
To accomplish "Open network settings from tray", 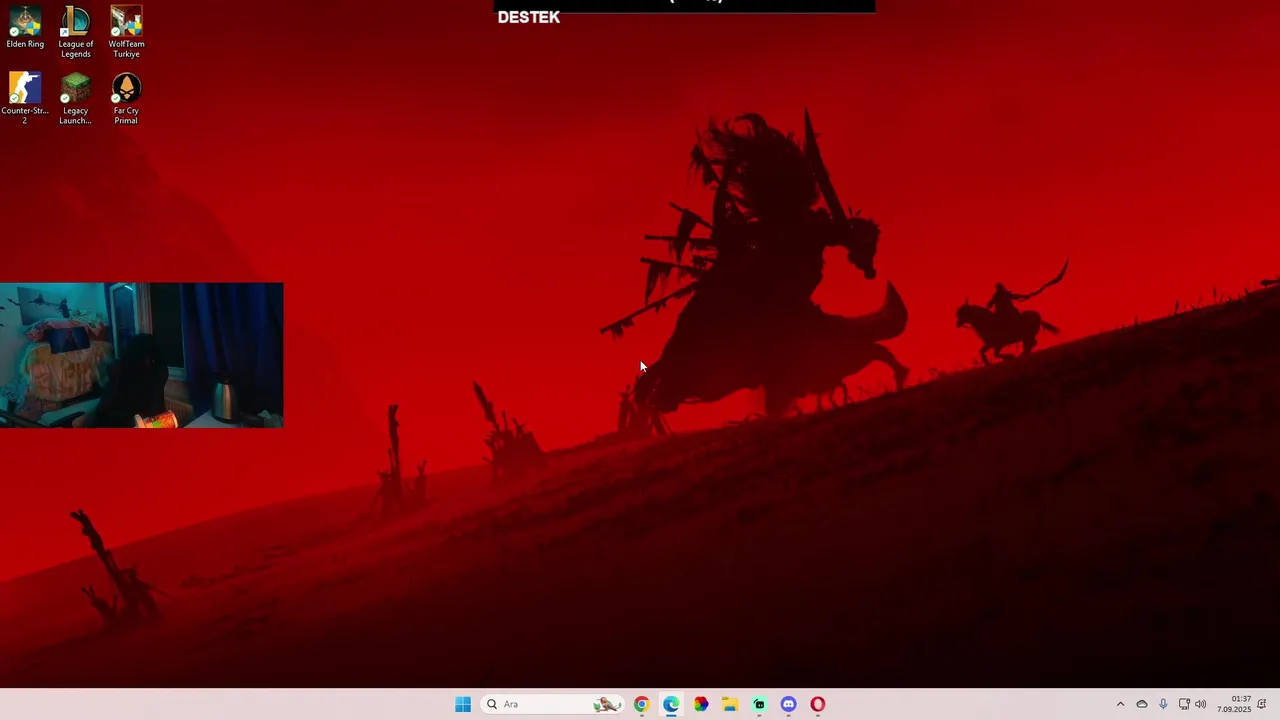I will coord(1184,704).
